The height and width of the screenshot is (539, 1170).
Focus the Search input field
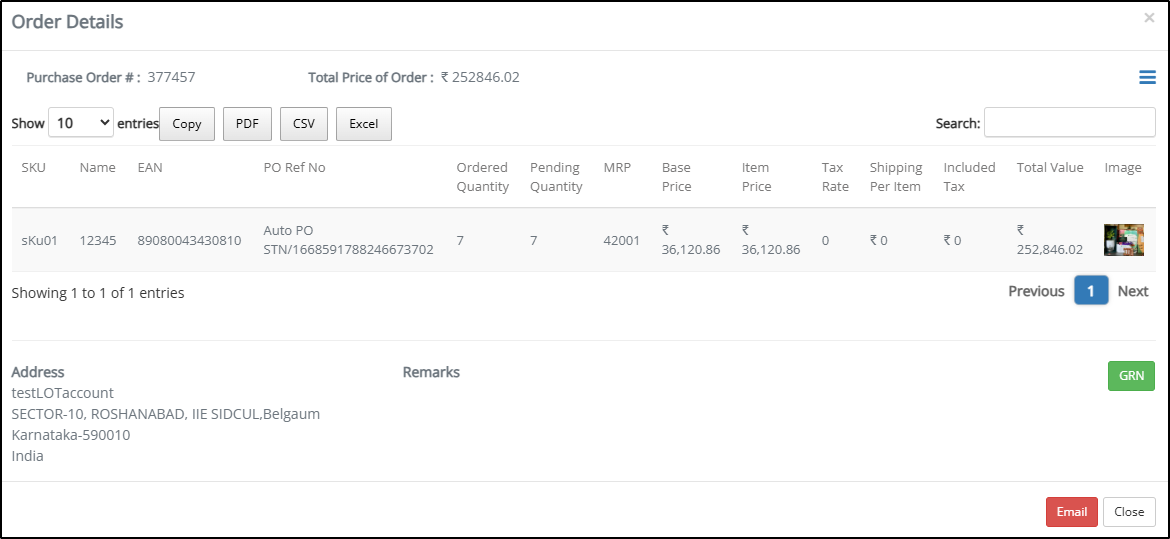[x=1069, y=122]
